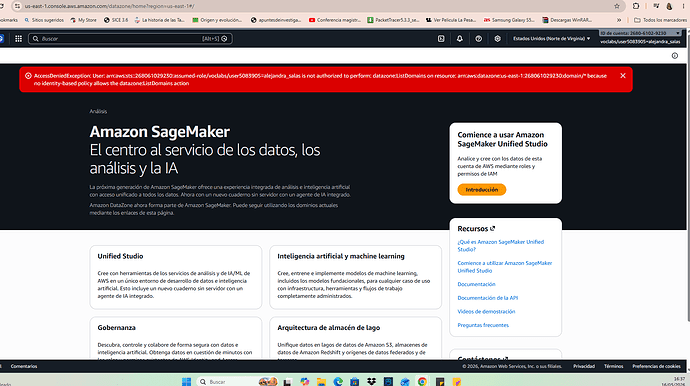690x386 pixels.
Task: Open the Origen y evolución bookmark
Action: tap(217, 20)
